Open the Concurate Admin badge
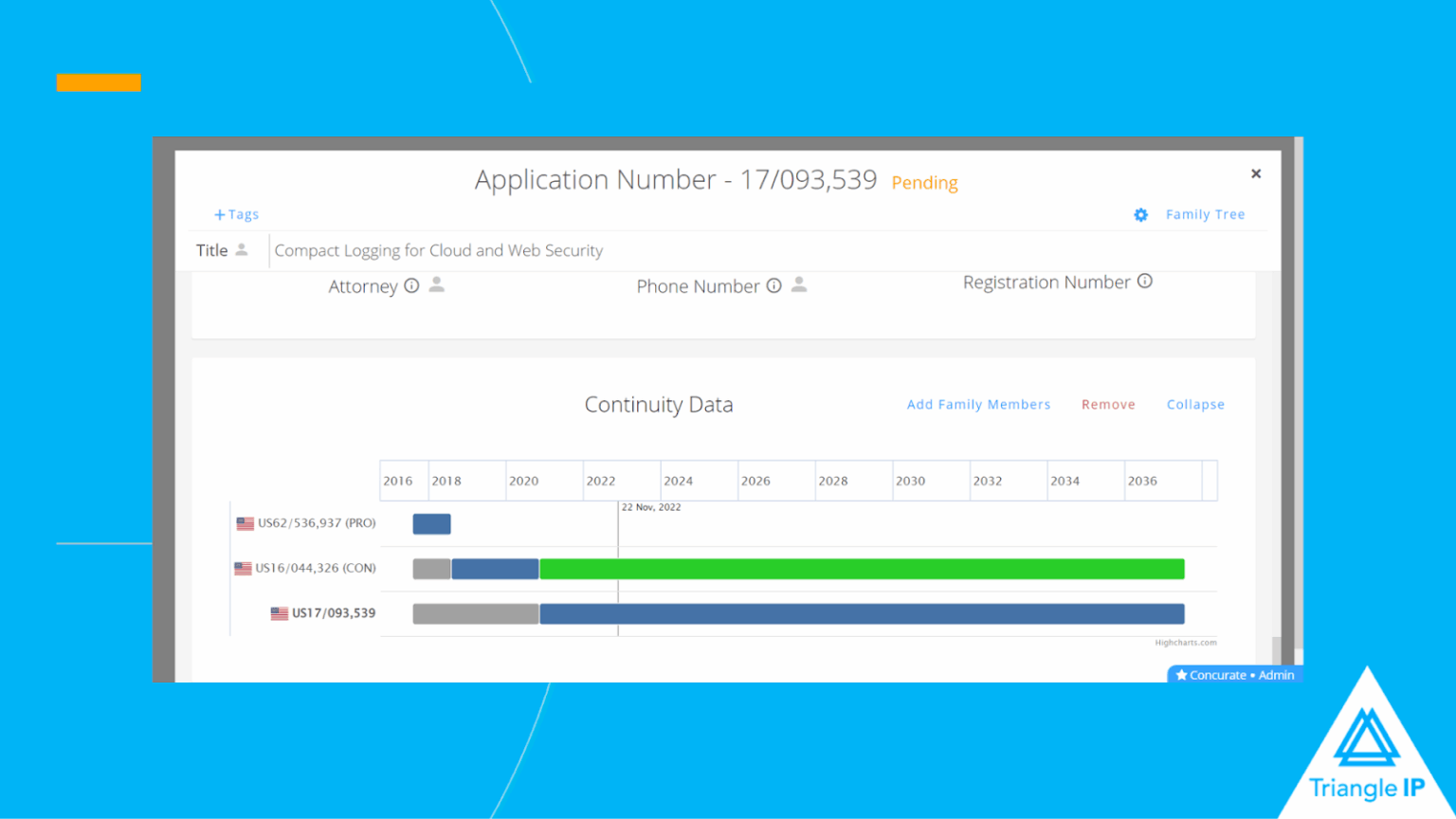 pyautogui.click(x=1234, y=675)
